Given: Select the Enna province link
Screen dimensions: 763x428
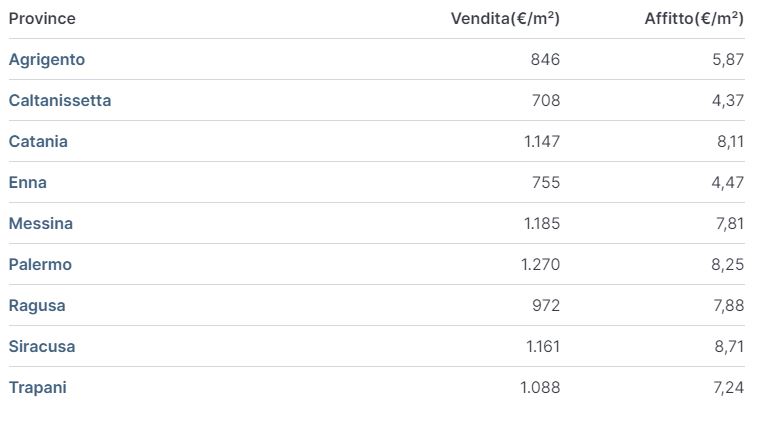Looking at the screenshot, I should (x=28, y=183).
